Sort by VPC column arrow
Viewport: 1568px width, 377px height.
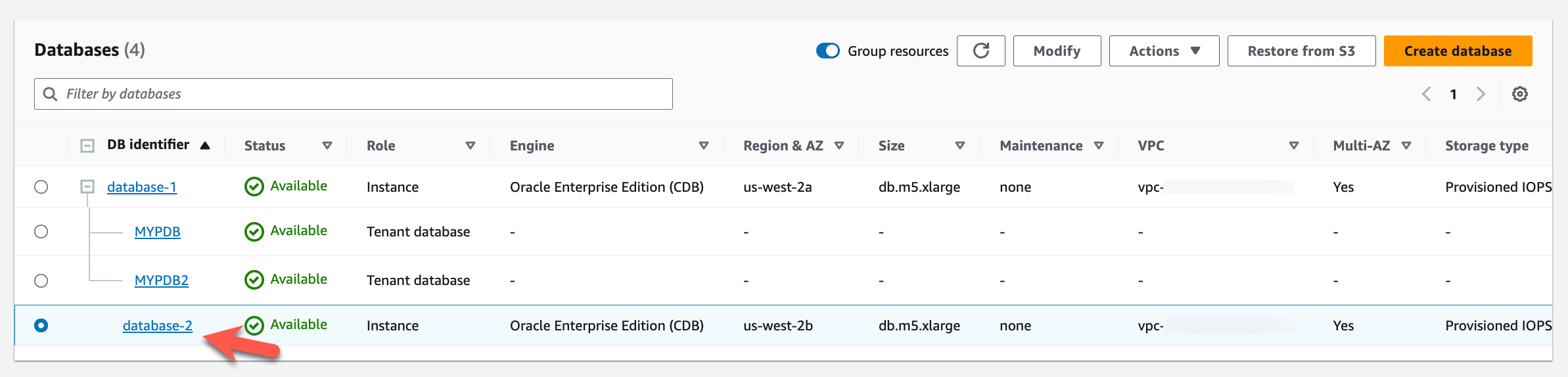[1293, 146]
